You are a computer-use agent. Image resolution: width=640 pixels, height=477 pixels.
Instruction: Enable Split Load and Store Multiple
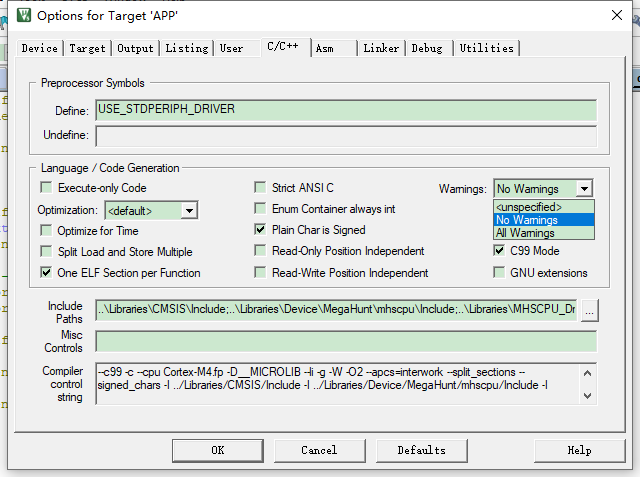(46, 251)
